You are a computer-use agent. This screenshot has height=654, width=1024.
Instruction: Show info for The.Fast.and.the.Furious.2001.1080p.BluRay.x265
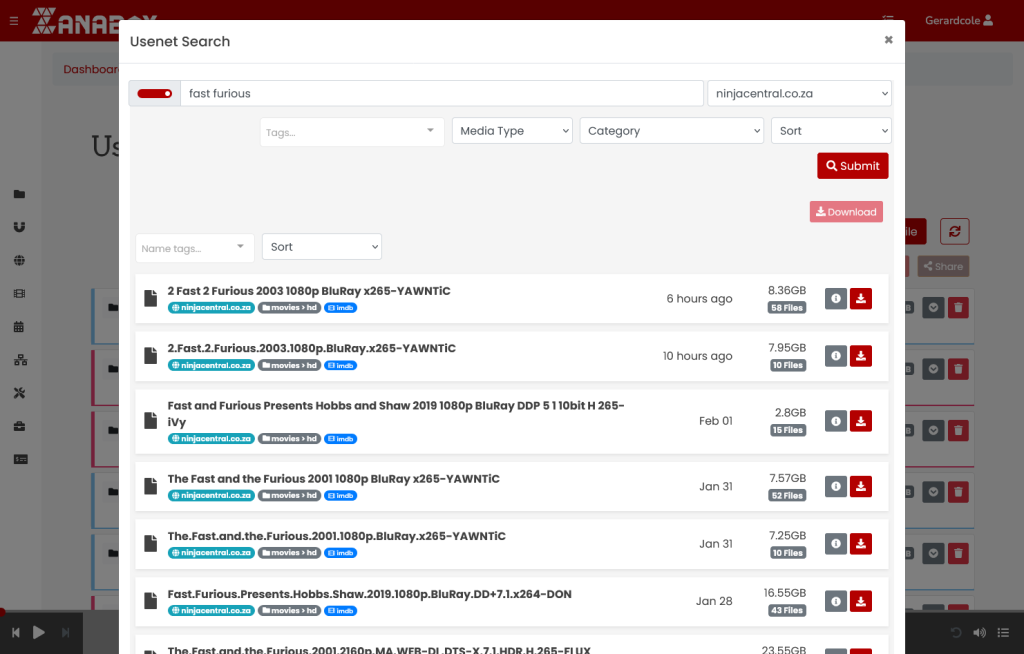835,544
